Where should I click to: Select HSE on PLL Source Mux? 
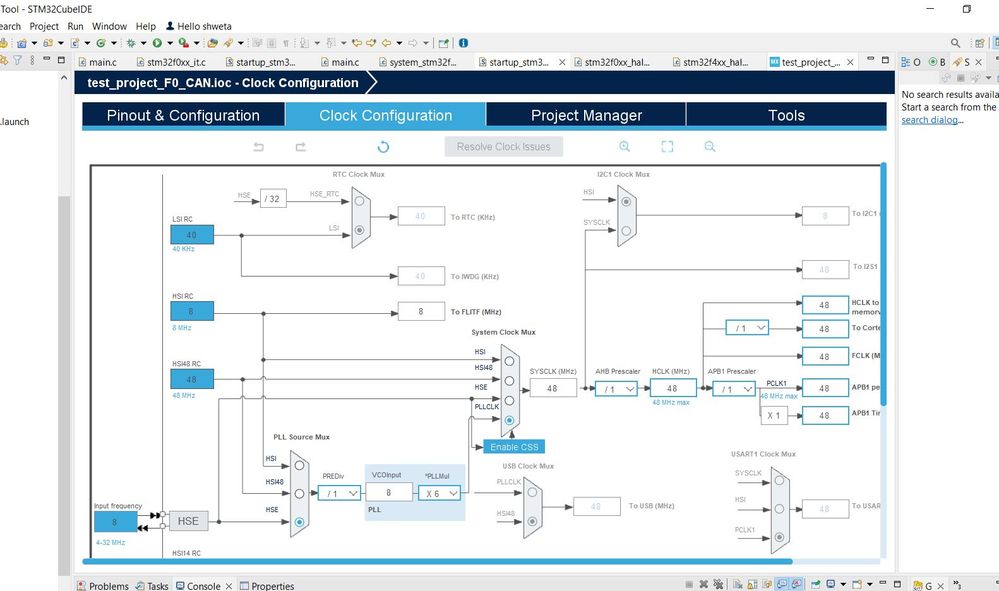[299, 522]
